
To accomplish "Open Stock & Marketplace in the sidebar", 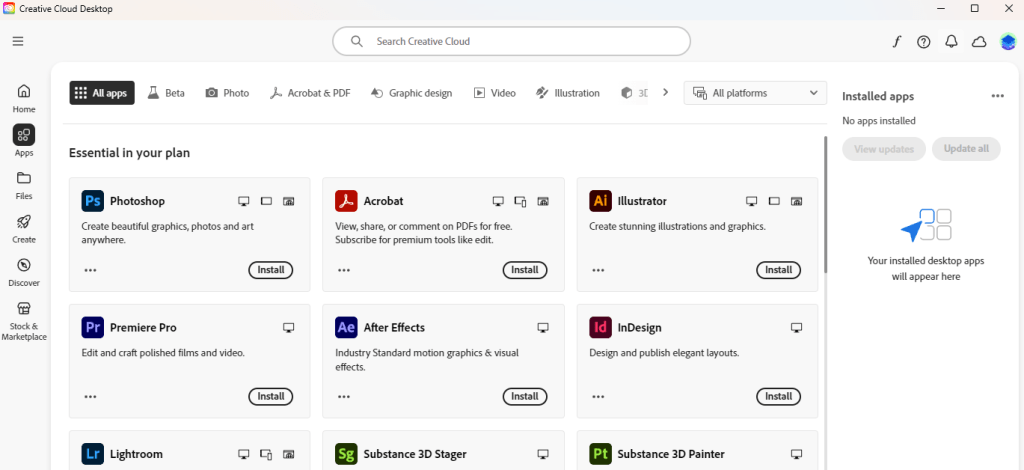I will point(24,320).
